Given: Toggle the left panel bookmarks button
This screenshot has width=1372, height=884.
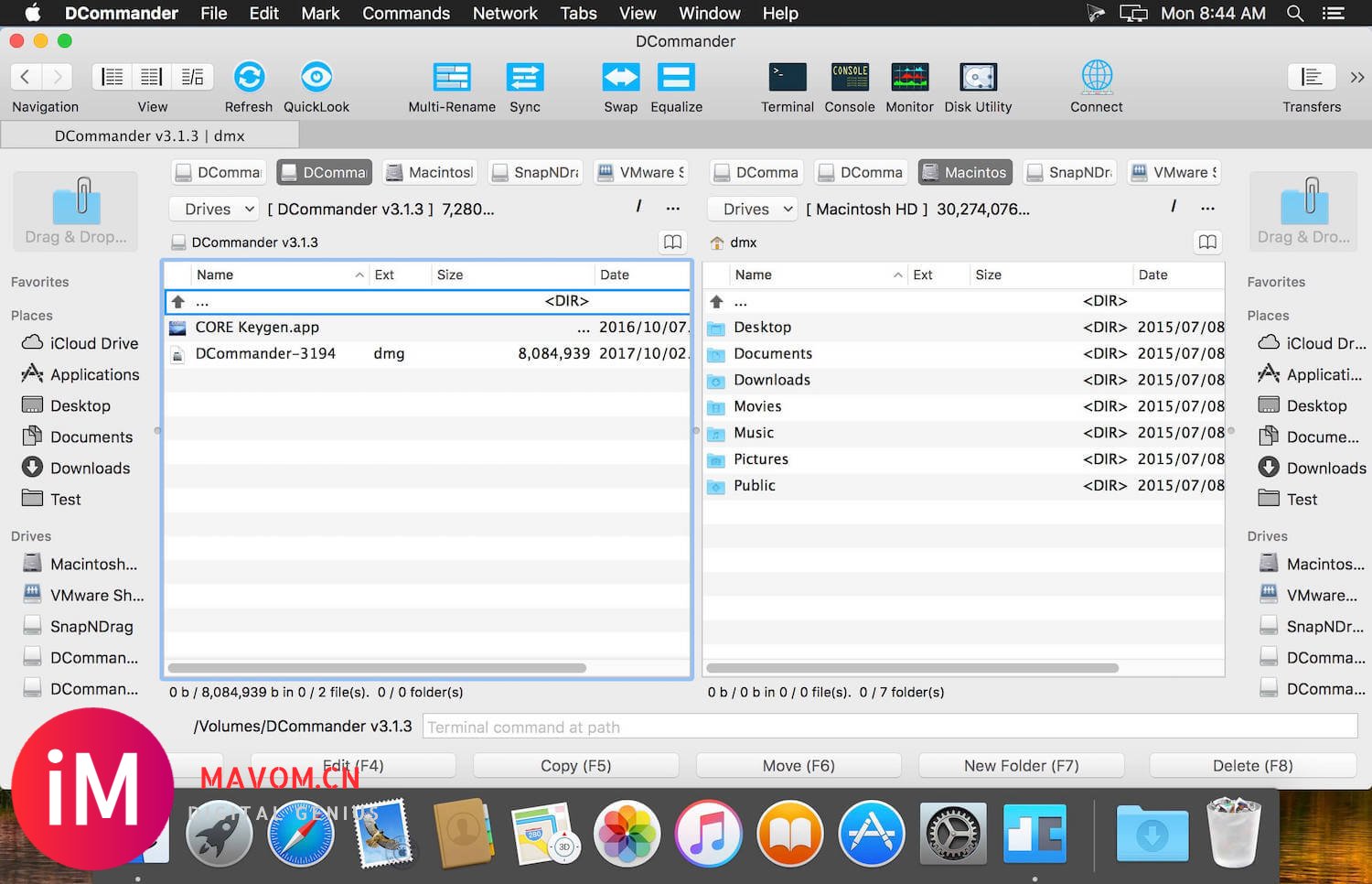Looking at the screenshot, I should (672, 243).
